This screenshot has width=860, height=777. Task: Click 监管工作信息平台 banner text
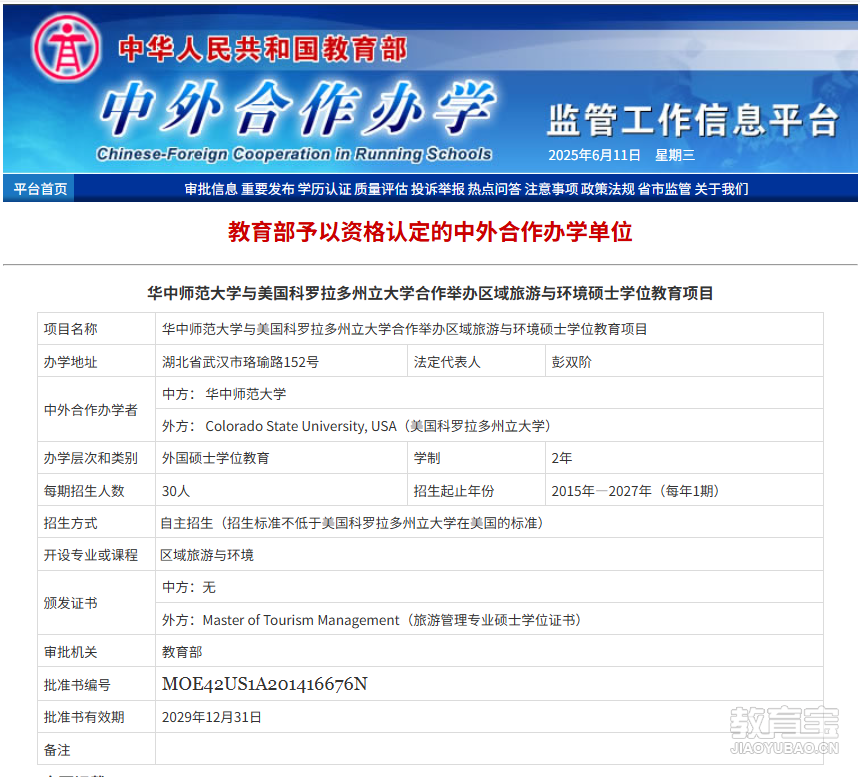point(693,120)
